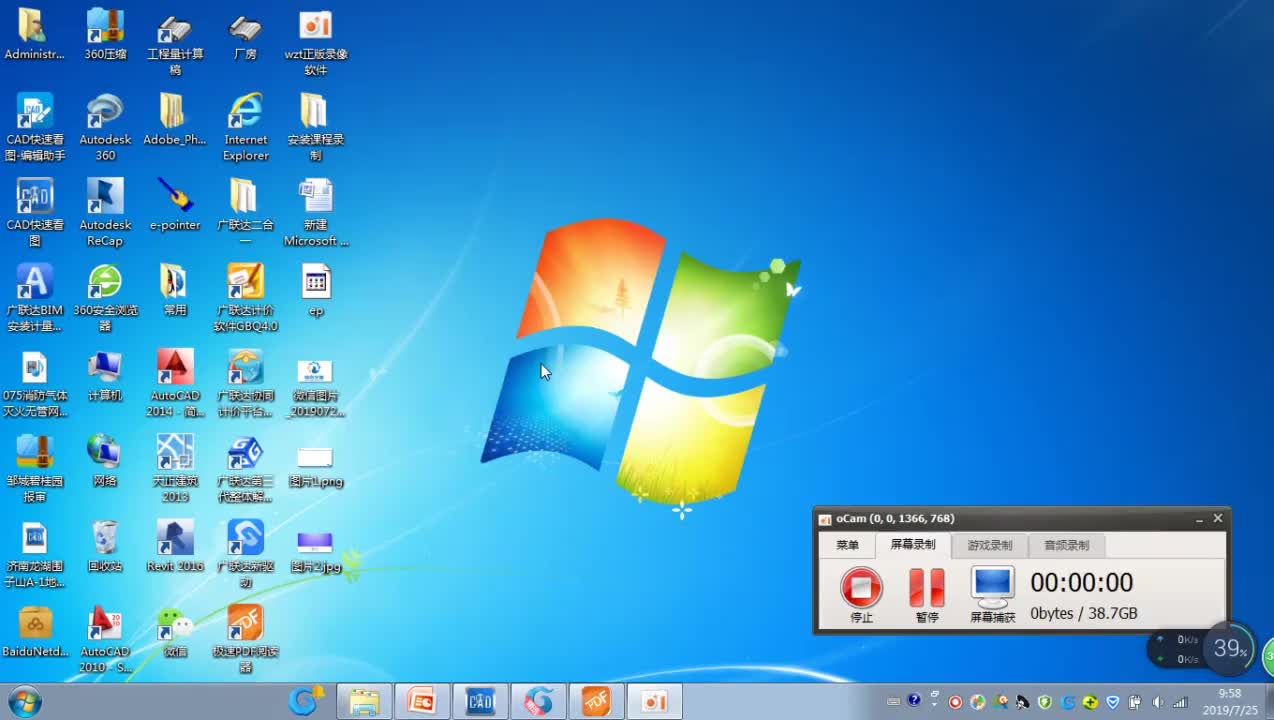The height and width of the screenshot is (720, 1274).
Task: Click the oCam stop recording button
Action: [x=861, y=587]
